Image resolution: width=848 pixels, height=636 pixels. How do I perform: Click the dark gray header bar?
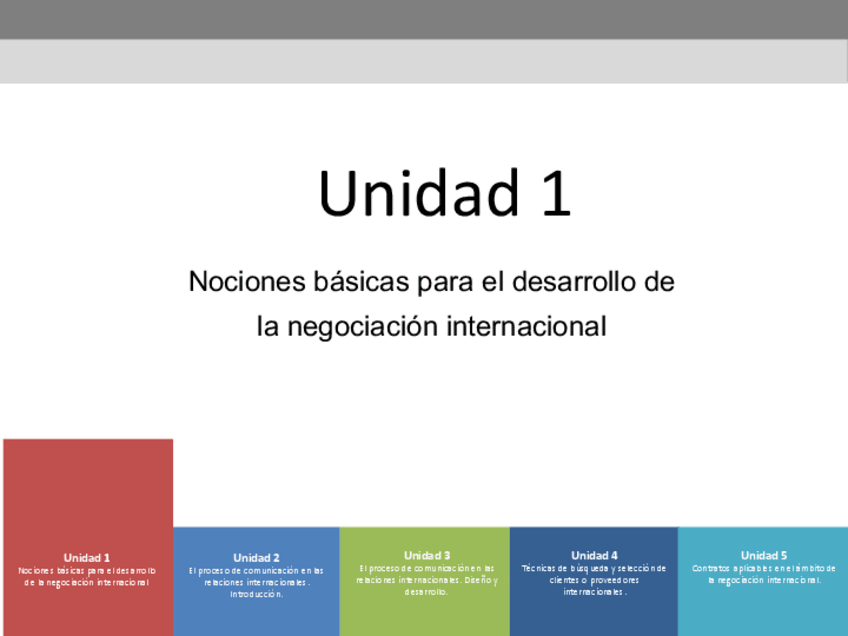(x=424, y=18)
